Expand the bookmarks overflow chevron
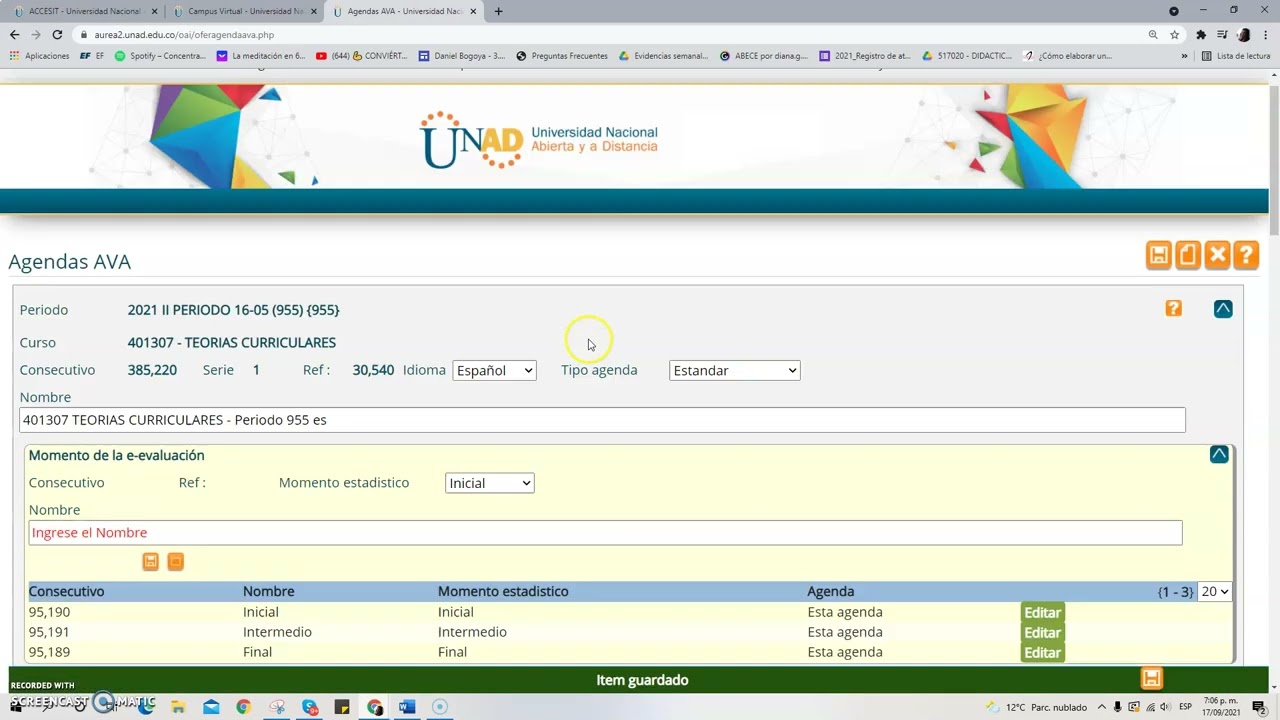The height and width of the screenshot is (720, 1280). (x=1184, y=56)
